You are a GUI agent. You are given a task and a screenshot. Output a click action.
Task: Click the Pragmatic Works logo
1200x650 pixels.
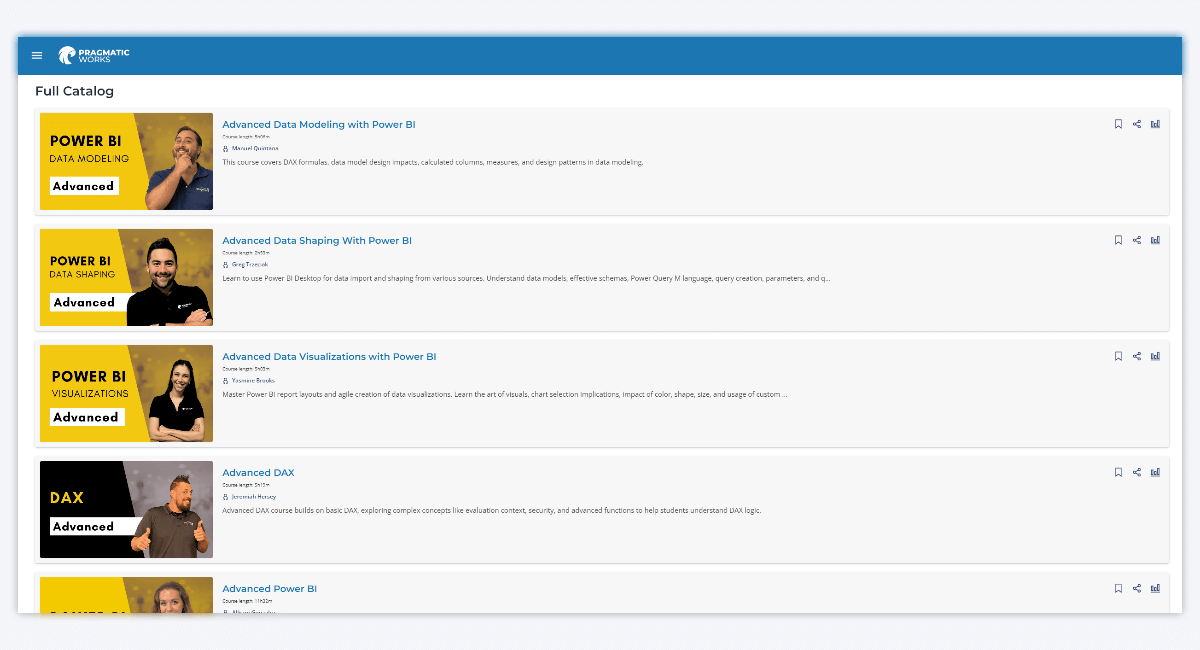[94, 56]
